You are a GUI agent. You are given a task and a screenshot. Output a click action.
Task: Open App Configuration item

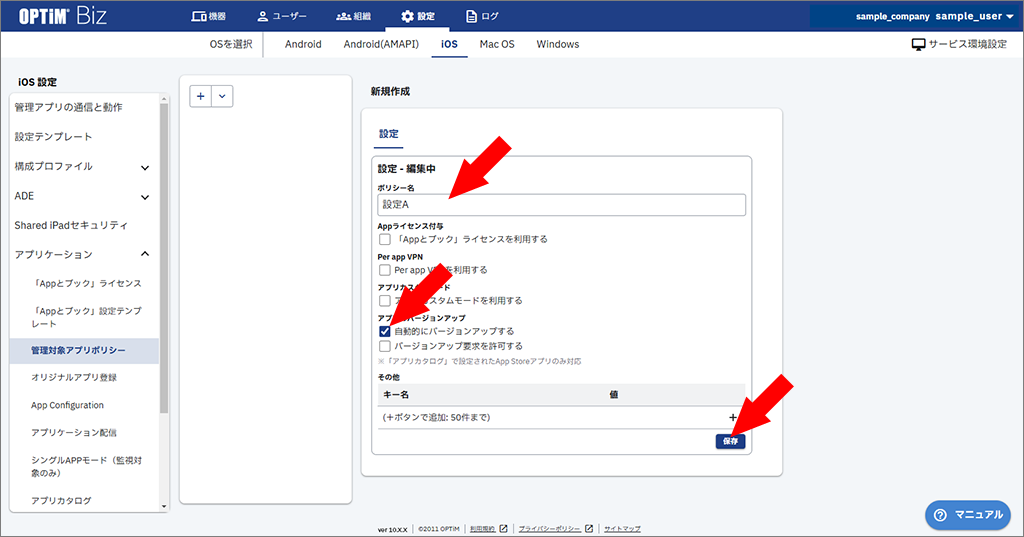[67, 405]
